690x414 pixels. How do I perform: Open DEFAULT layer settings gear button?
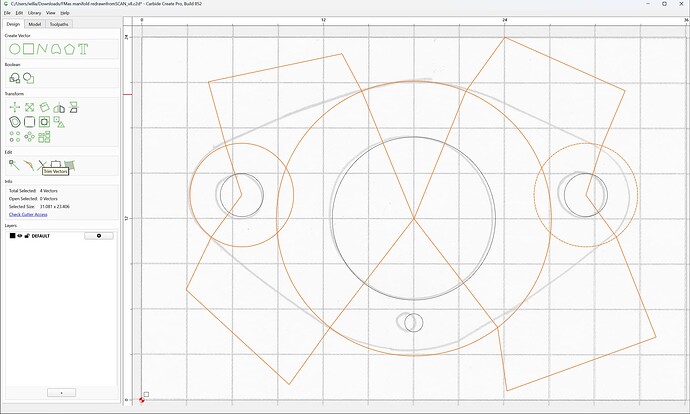[x=99, y=236]
